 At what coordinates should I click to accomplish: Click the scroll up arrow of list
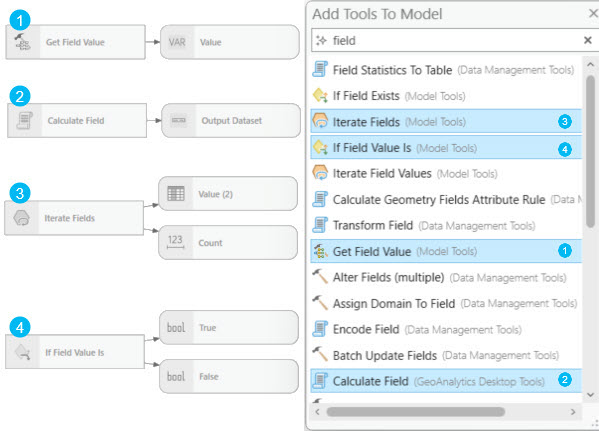click(590, 65)
